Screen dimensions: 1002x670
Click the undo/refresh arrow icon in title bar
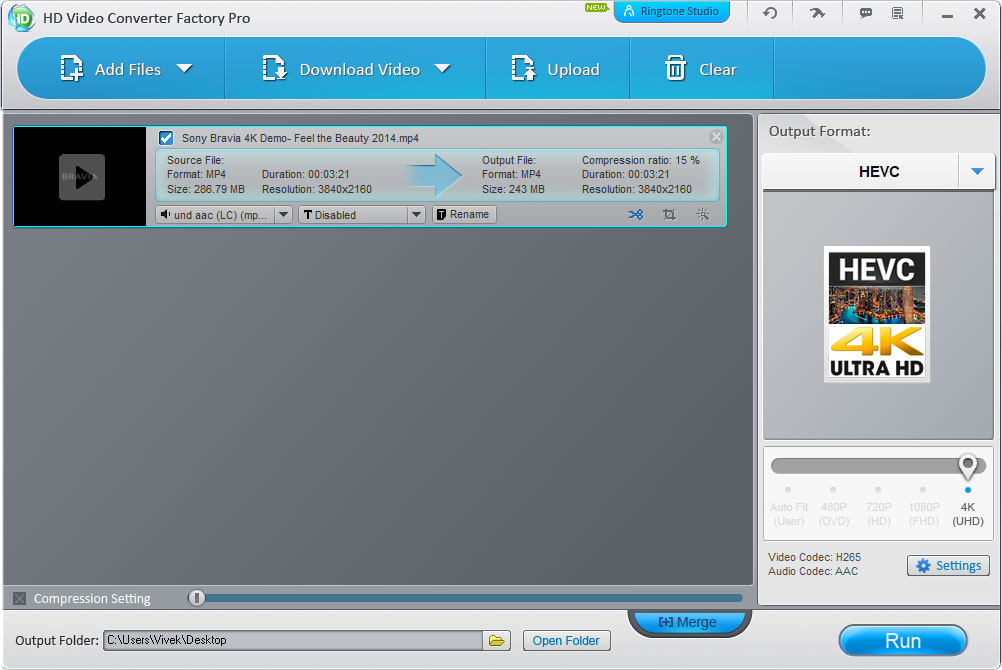point(770,13)
